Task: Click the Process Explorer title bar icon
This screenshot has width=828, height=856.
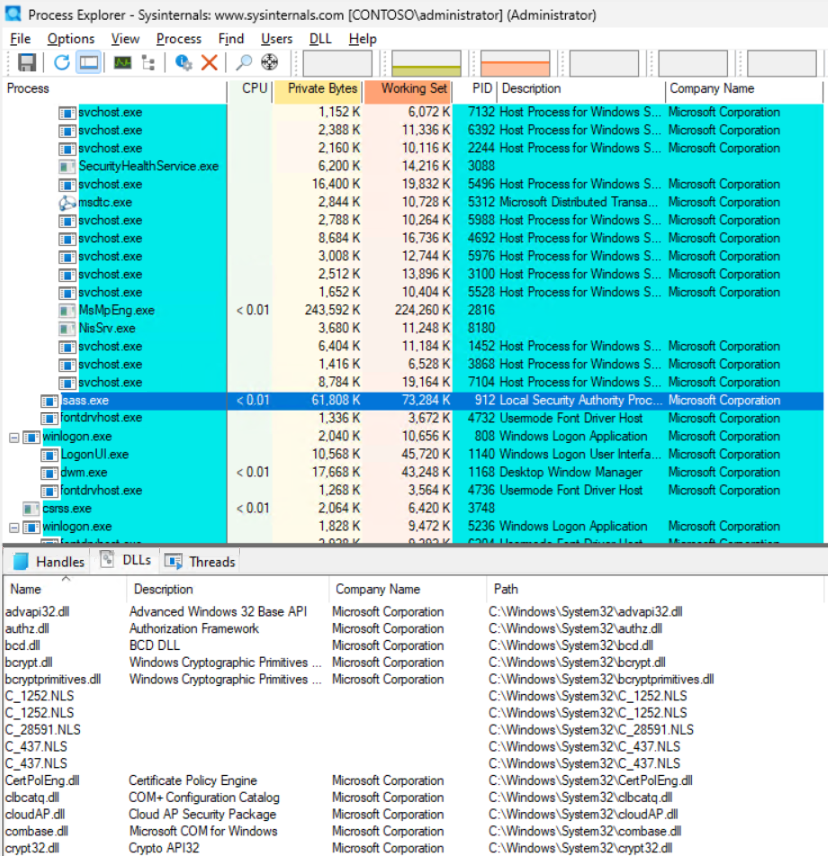Action: pyautogui.click(x=13, y=14)
